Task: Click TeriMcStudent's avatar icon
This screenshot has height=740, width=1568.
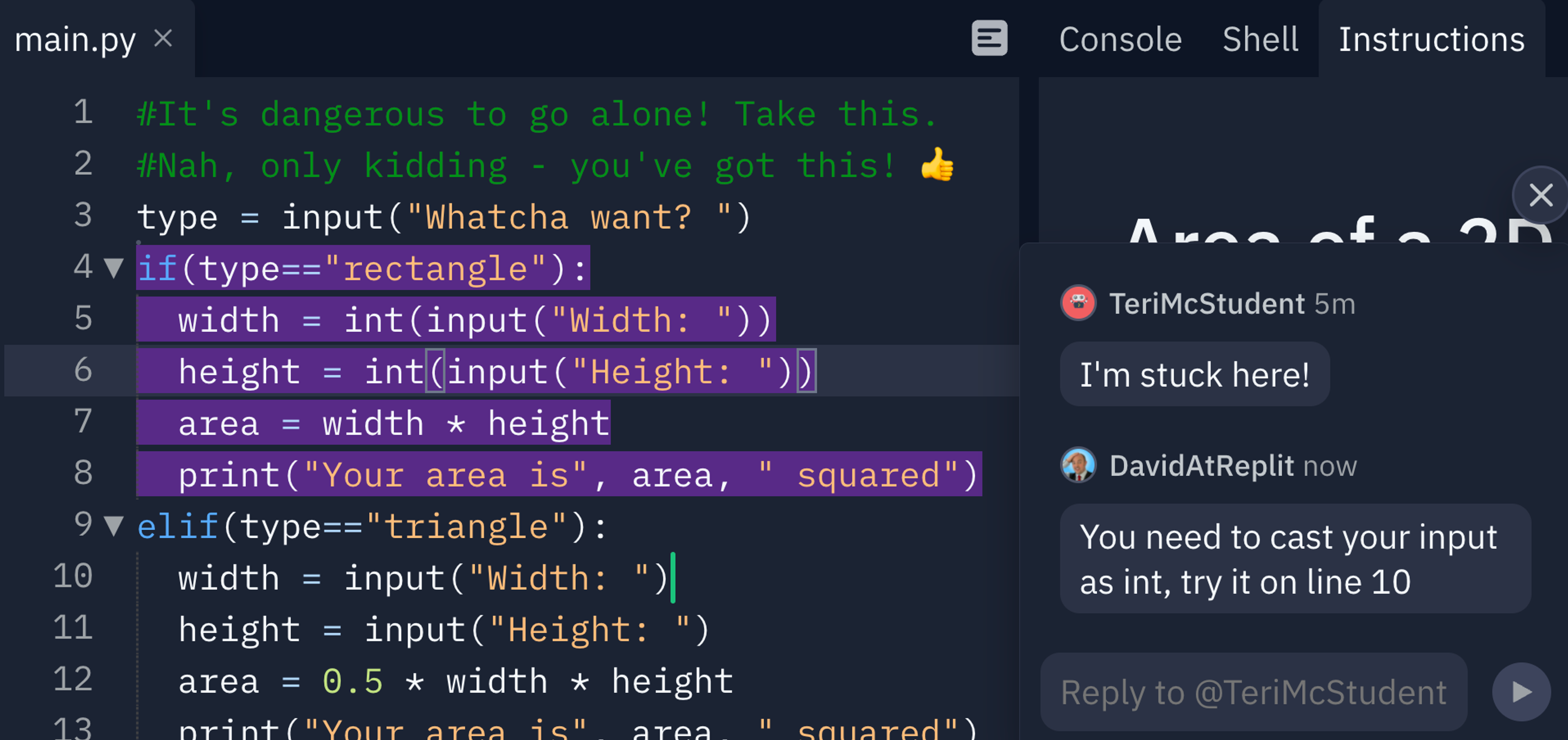Action: [x=1078, y=303]
